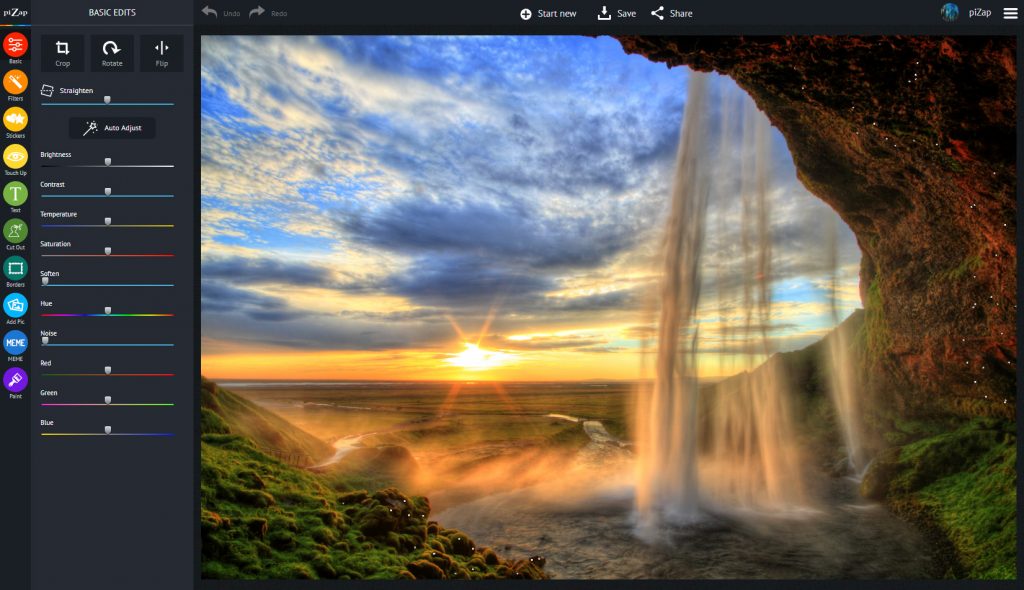Flip the image with Flip tool

tap(161, 53)
